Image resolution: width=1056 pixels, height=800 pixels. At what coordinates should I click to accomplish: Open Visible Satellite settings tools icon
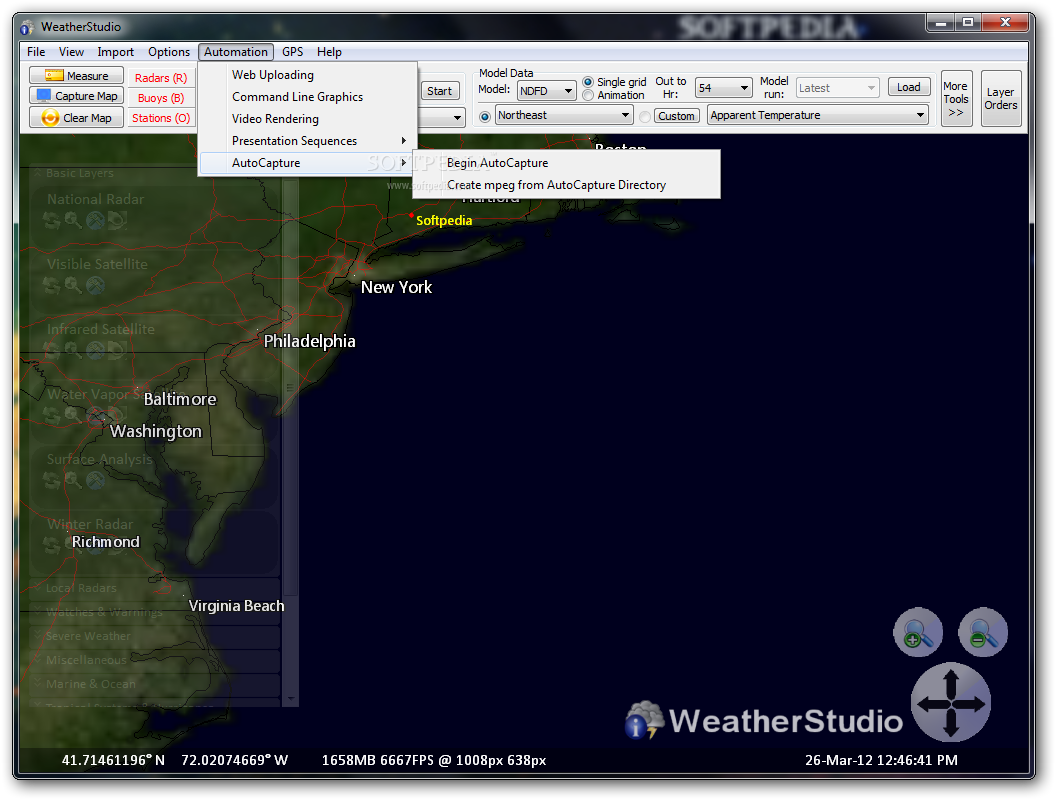95,286
